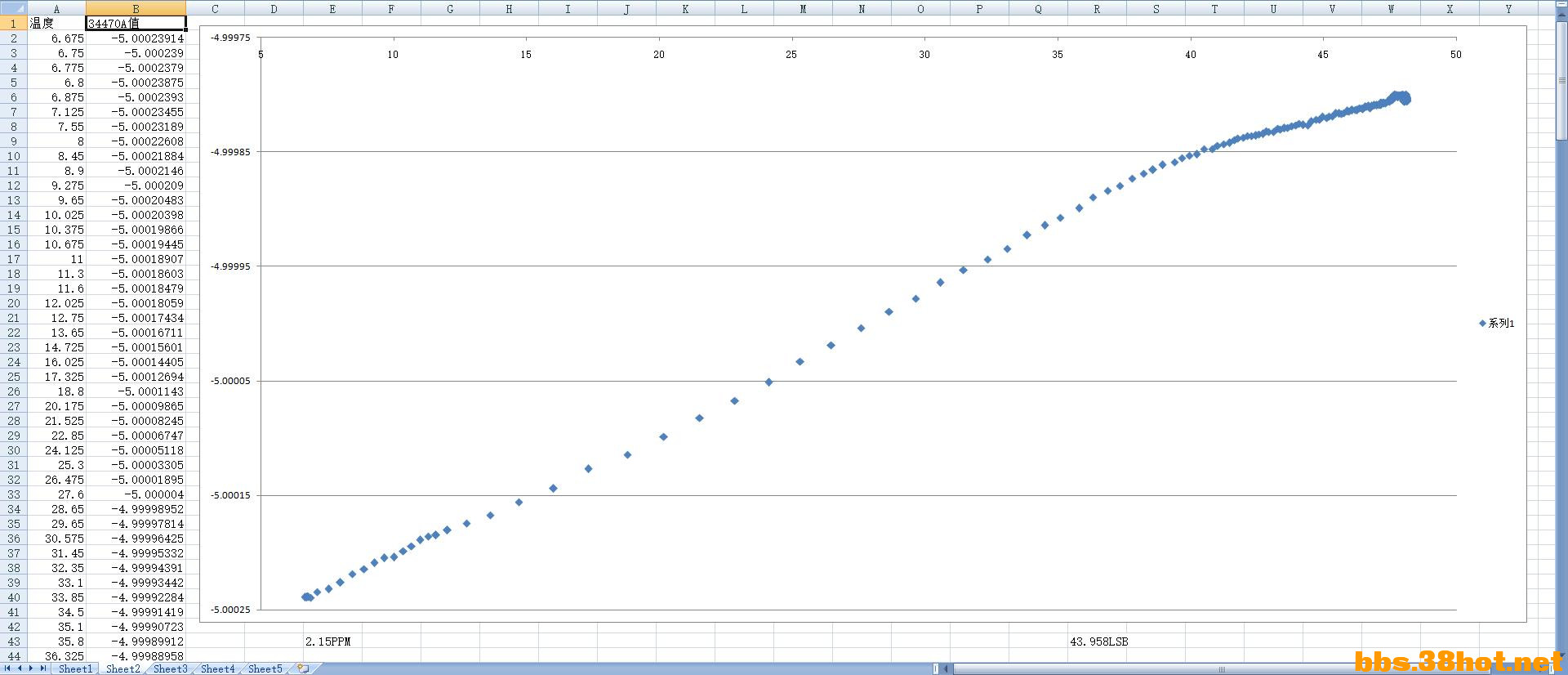Click x-axis label 10
Viewport: 1568px width, 675px height.
coord(393,55)
